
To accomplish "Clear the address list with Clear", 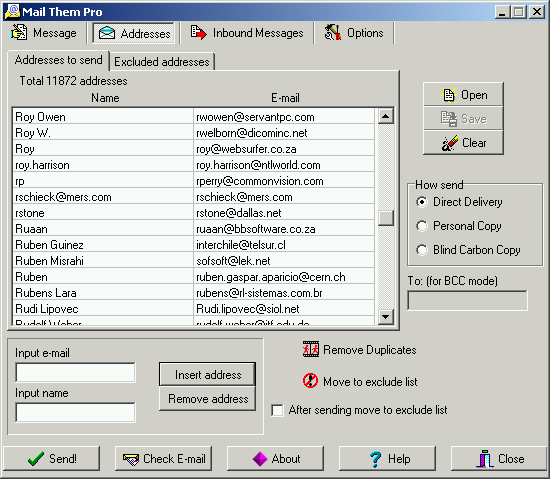I will click(x=463, y=143).
